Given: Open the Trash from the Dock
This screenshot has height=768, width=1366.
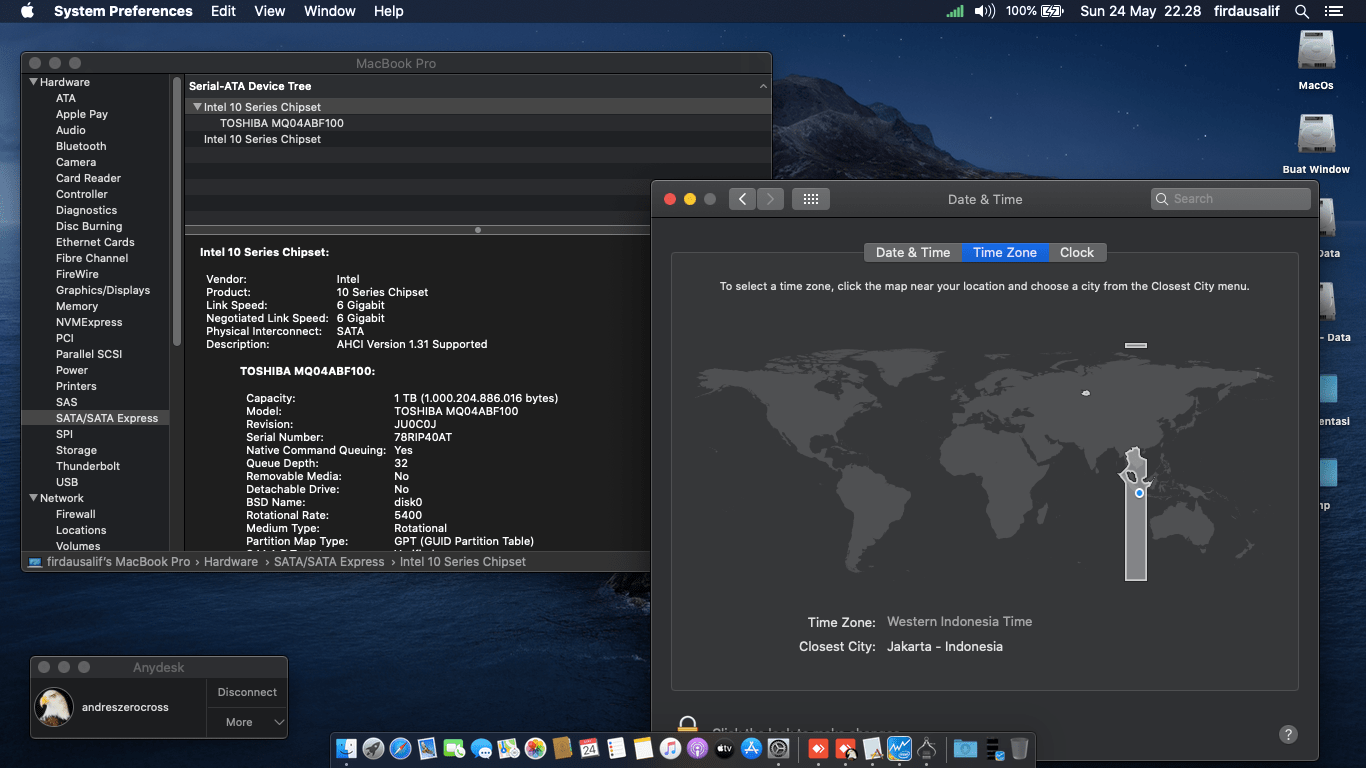Looking at the screenshot, I should (1020, 748).
